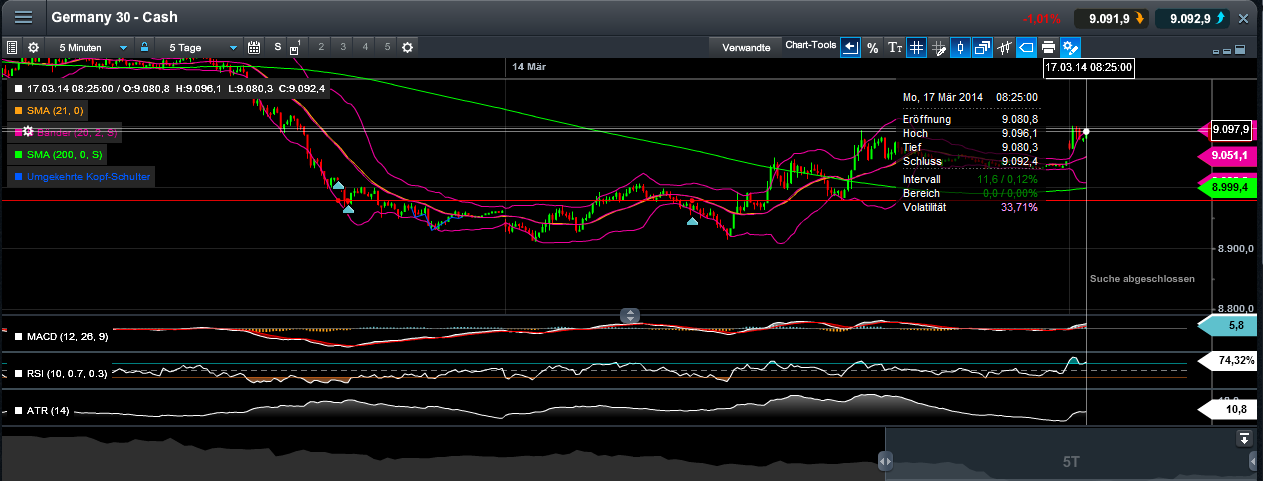Toggle the SMA (200, 0, S) indicator square
Image resolution: width=1263 pixels, height=481 pixels.
pos(19,155)
